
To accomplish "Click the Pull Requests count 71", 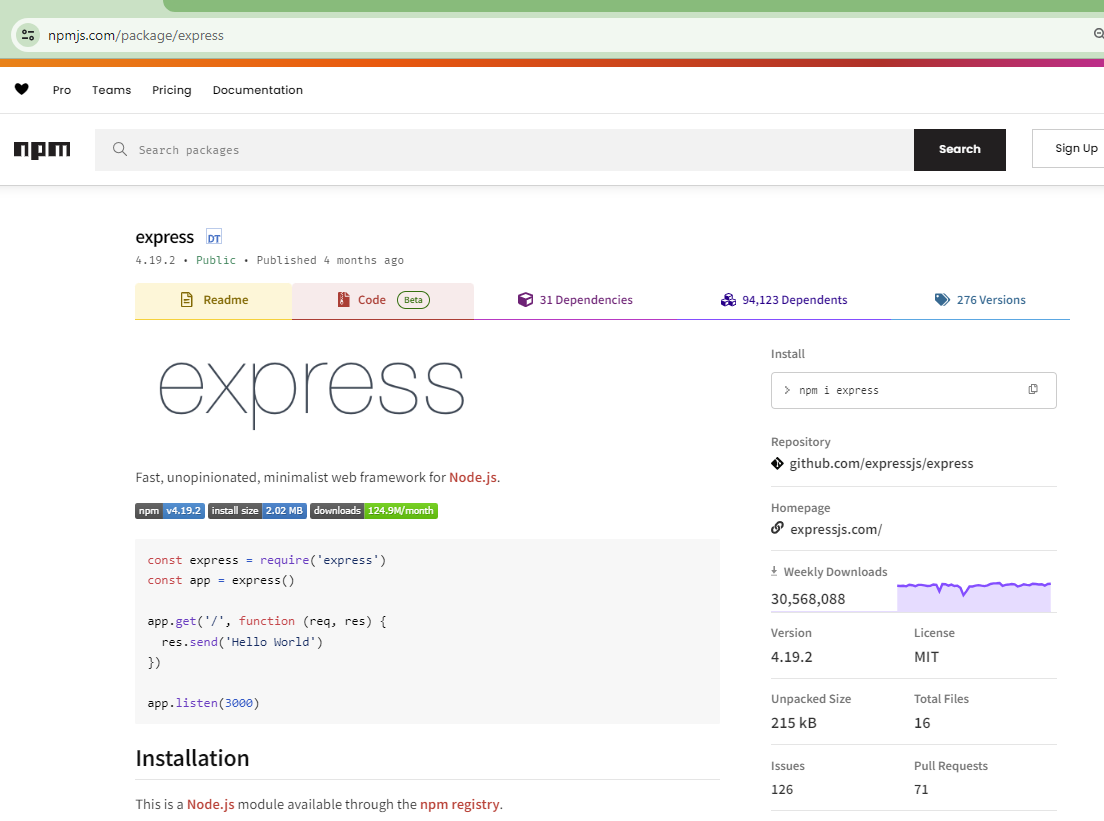I will click(921, 789).
